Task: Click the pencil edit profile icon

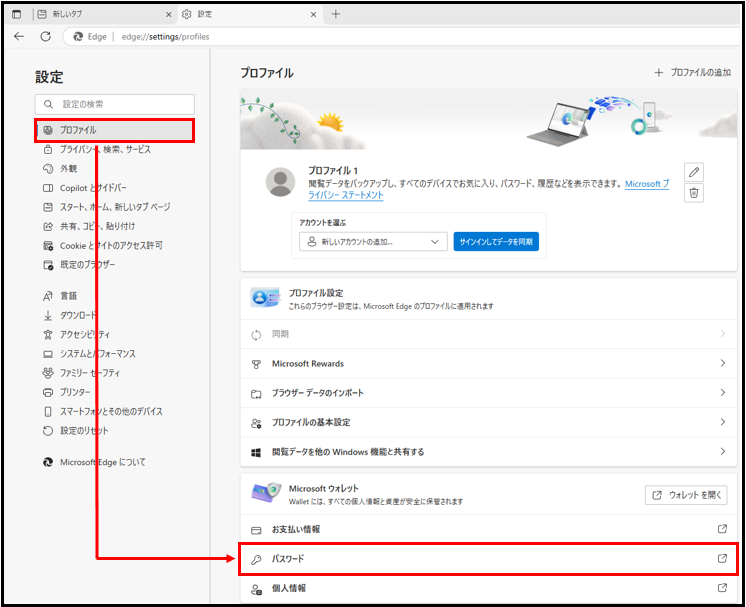Action: tap(694, 172)
